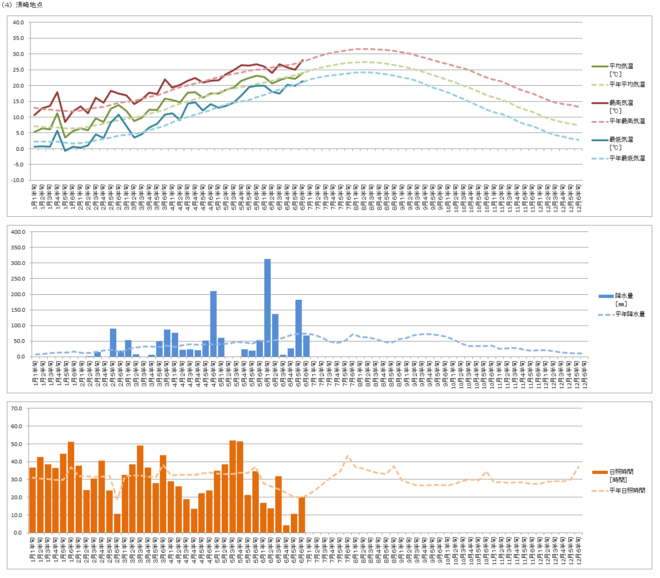The image size is (660, 578).
Task: Select the 平年日照時間 dashed orange legend marker
Action: (600, 490)
